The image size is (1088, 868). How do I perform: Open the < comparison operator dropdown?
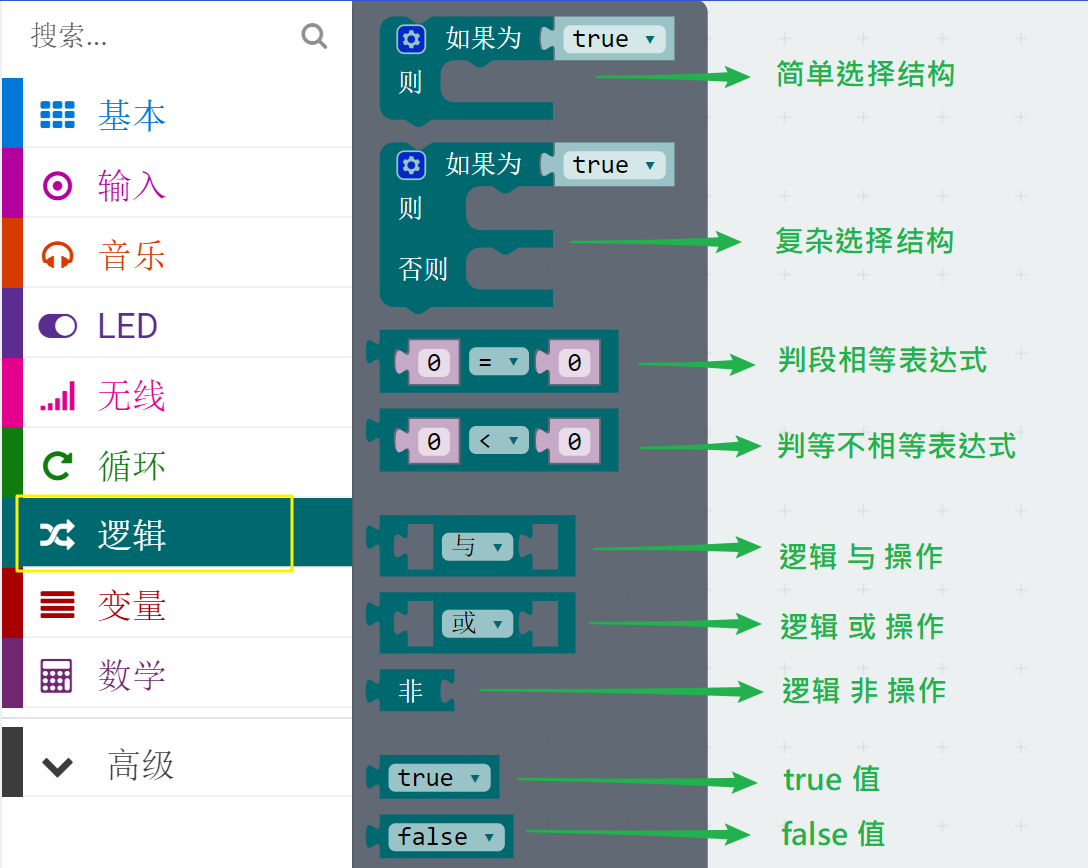point(498,441)
